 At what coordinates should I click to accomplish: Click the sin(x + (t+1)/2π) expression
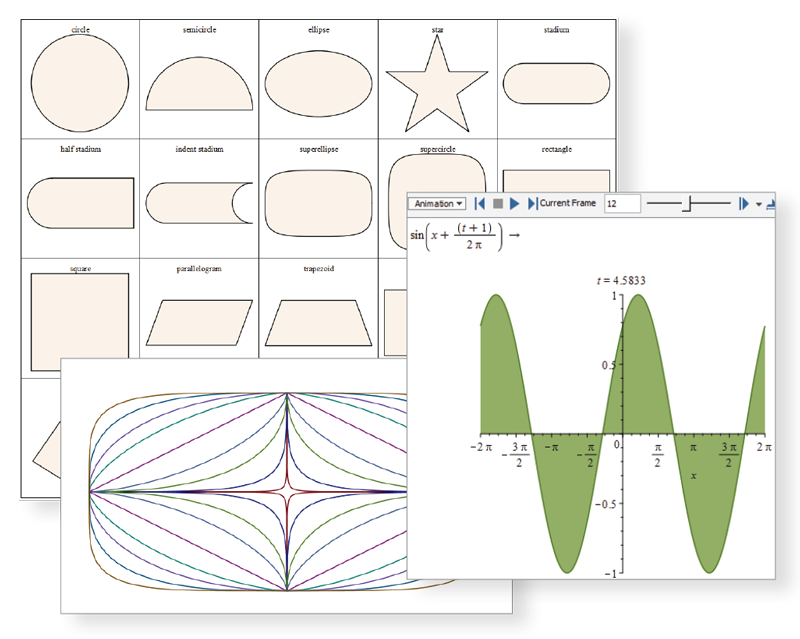[456, 236]
